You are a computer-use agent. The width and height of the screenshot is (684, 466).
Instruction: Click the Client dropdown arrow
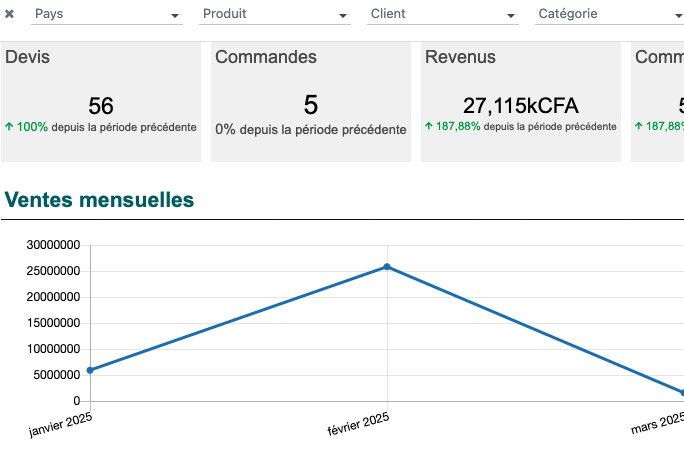[x=511, y=16]
